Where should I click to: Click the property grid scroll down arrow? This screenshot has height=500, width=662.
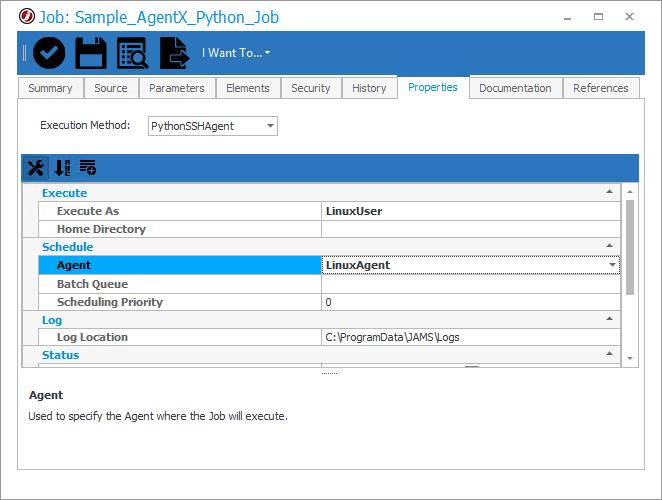click(x=629, y=358)
